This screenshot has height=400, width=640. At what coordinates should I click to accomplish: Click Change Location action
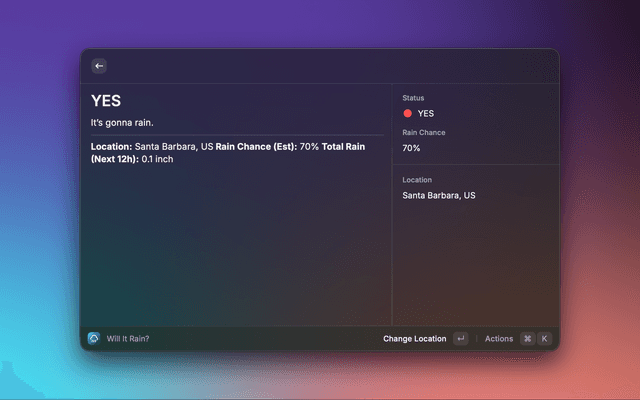[414, 339]
